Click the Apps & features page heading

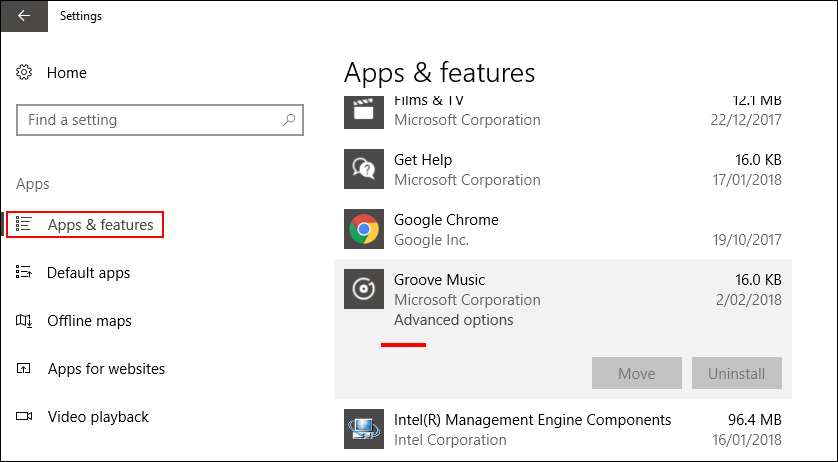(x=439, y=73)
